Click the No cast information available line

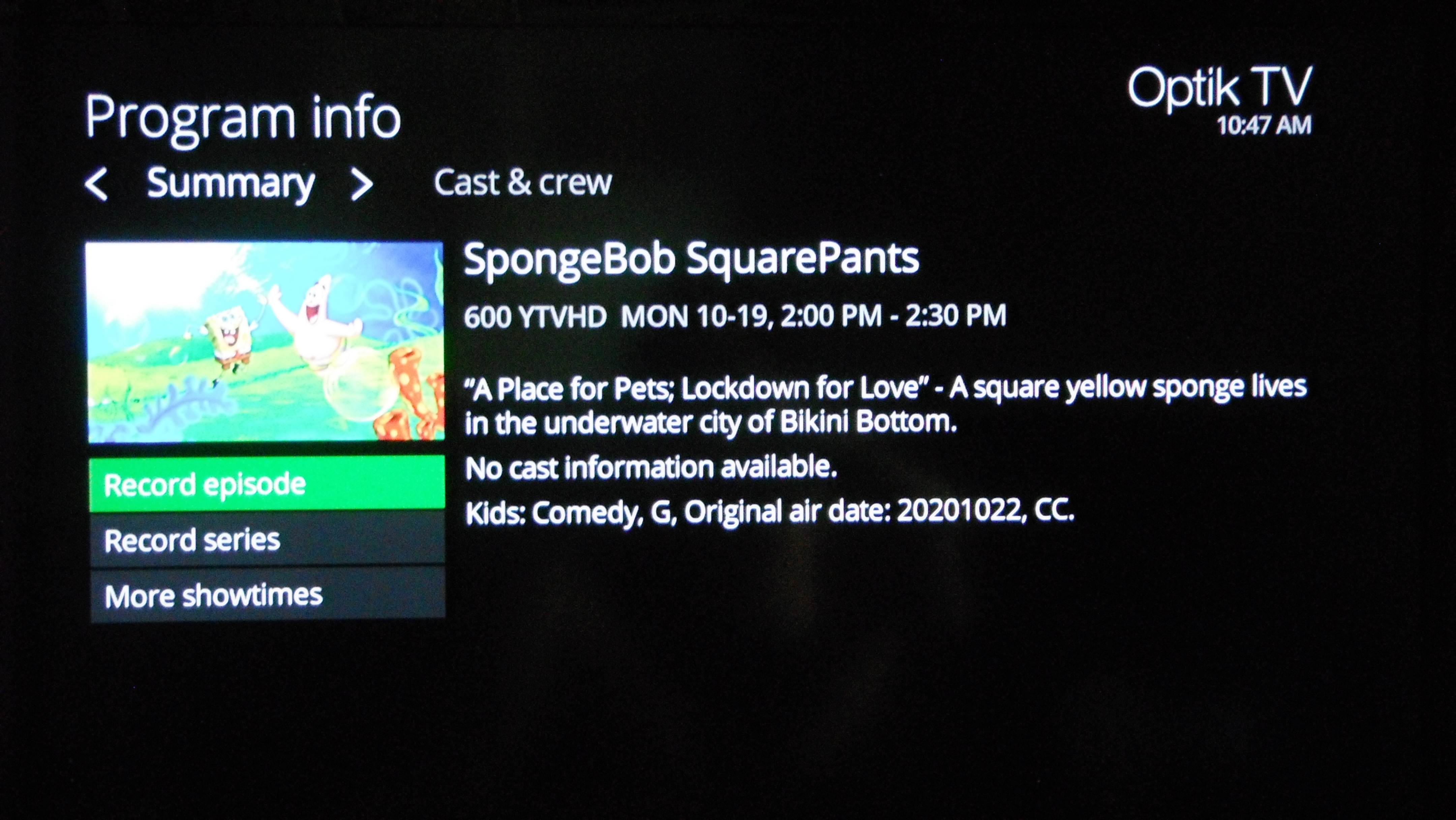click(x=650, y=468)
